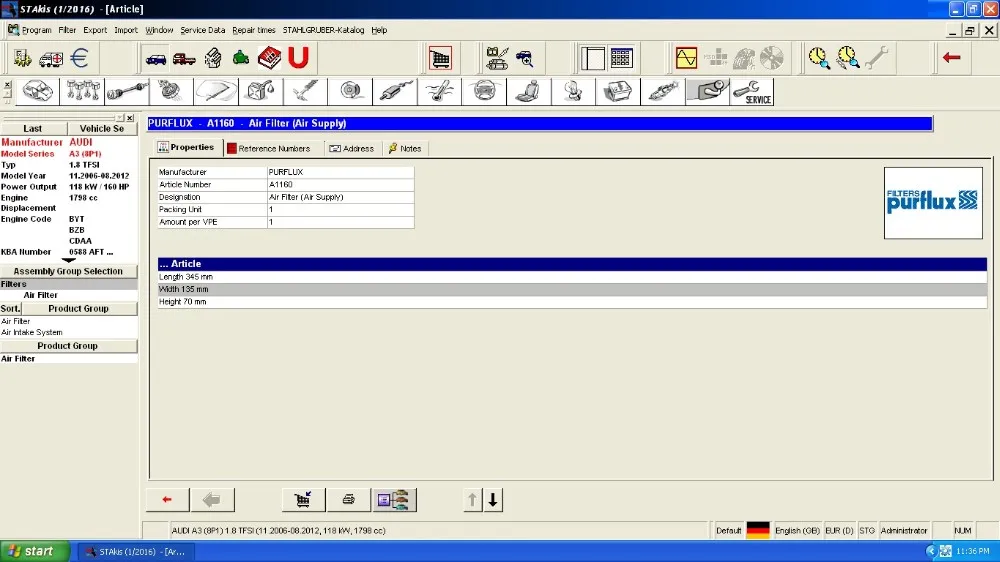Select the spark plug ignition assembly group
Image resolution: width=1000 pixels, height=562 pixels.
[663, 91]
